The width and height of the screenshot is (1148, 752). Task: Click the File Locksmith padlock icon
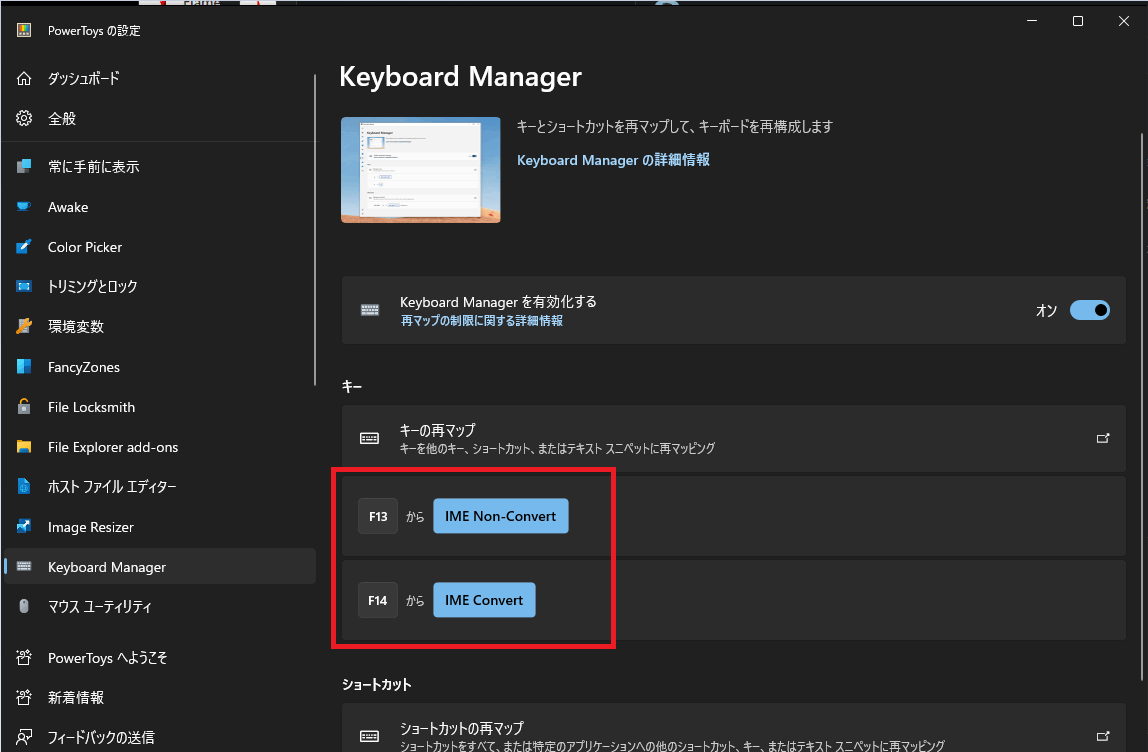tap(24, 406)
